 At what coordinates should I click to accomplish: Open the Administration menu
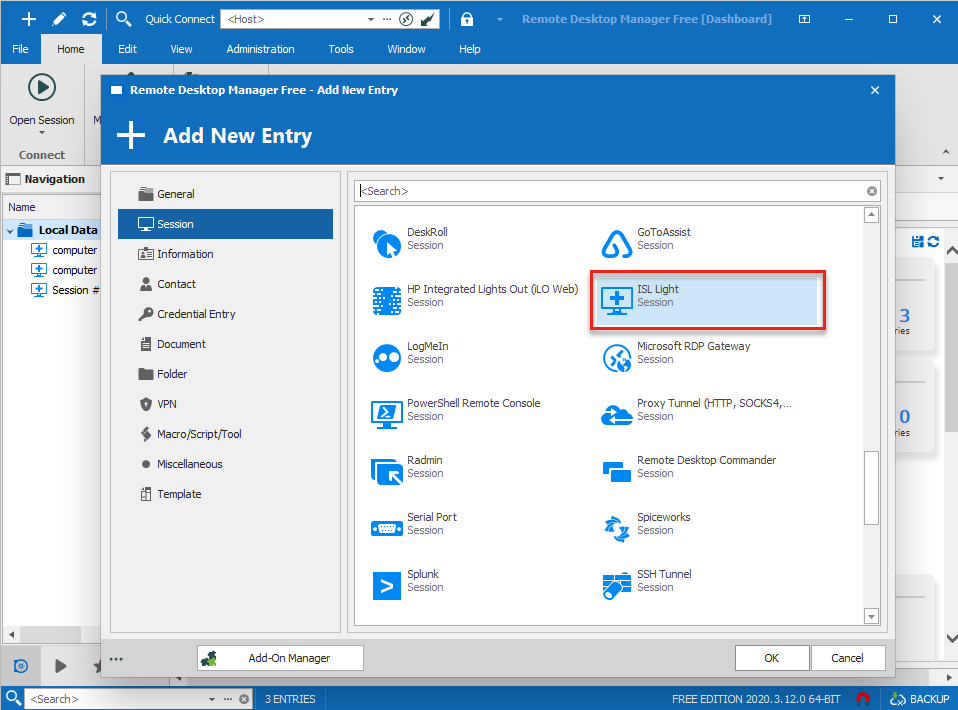260,49
